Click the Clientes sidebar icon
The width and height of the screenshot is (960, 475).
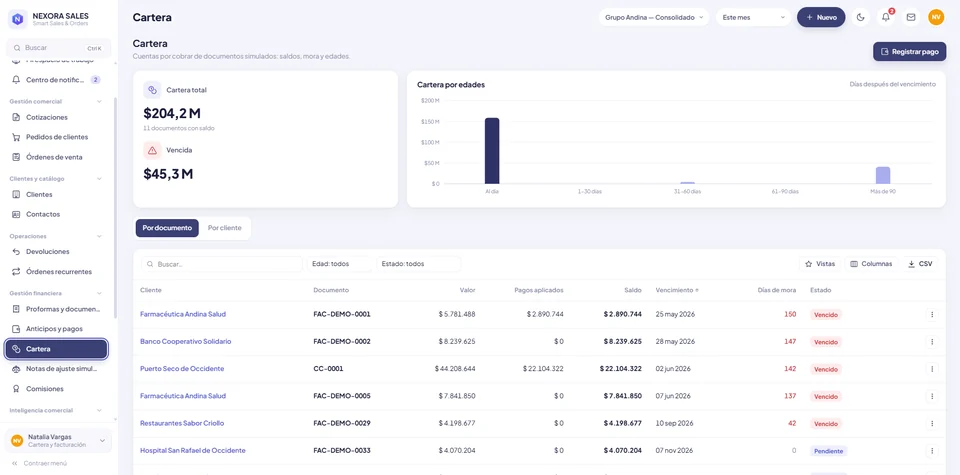(x=17, y=195)
